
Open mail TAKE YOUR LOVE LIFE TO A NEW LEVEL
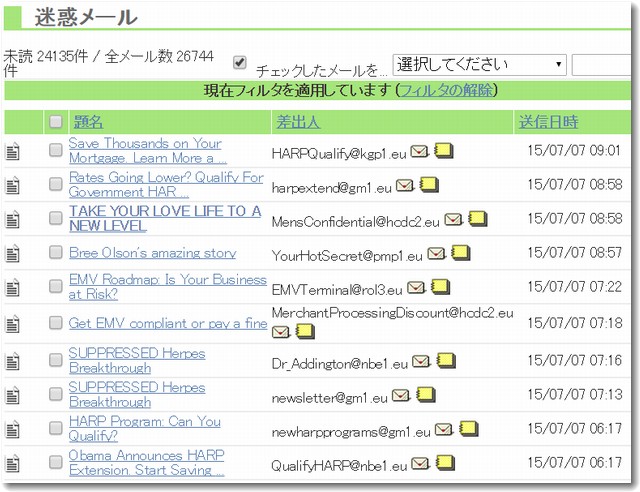click(165, 218)
